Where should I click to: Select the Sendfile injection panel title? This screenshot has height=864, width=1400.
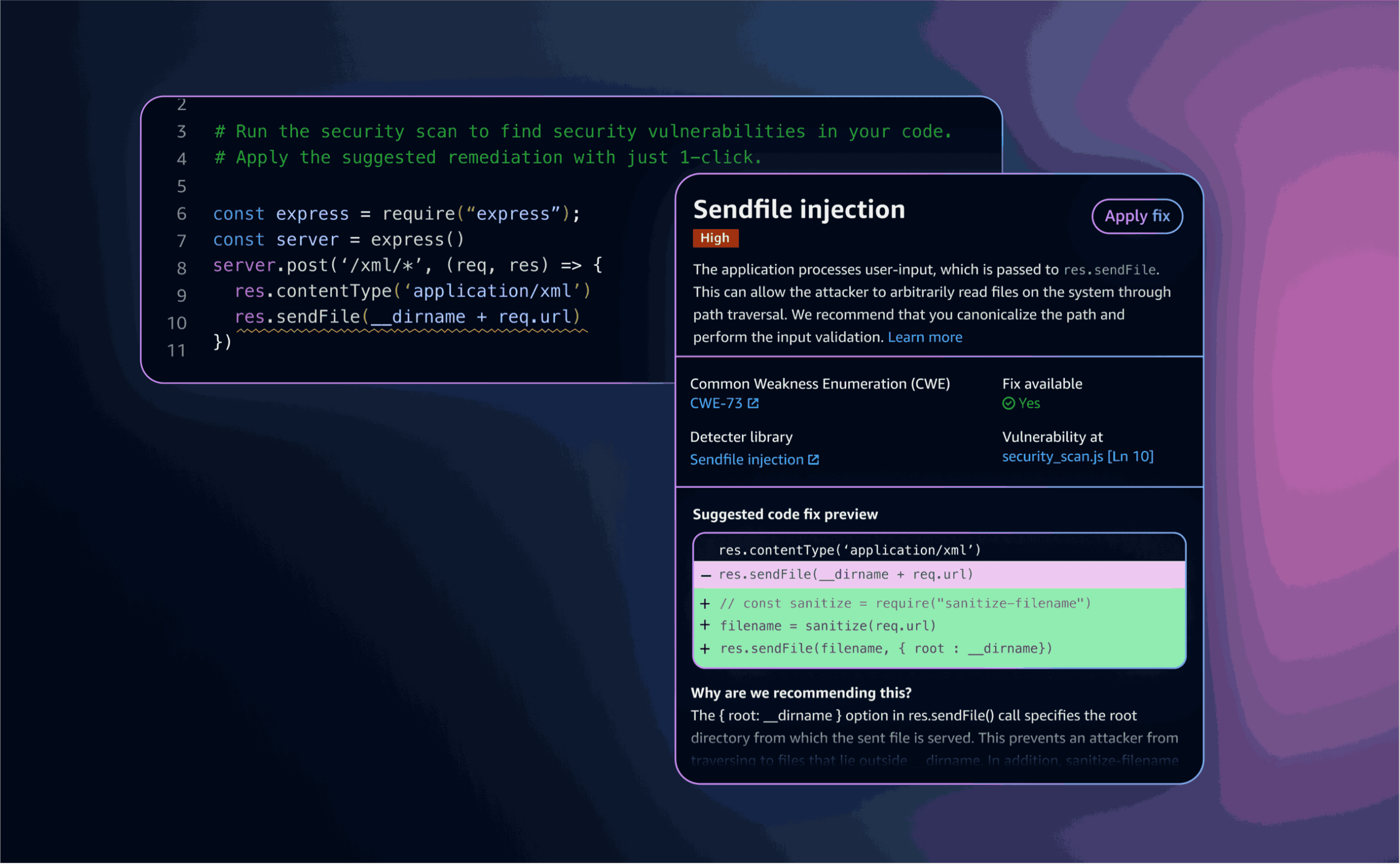798,209
